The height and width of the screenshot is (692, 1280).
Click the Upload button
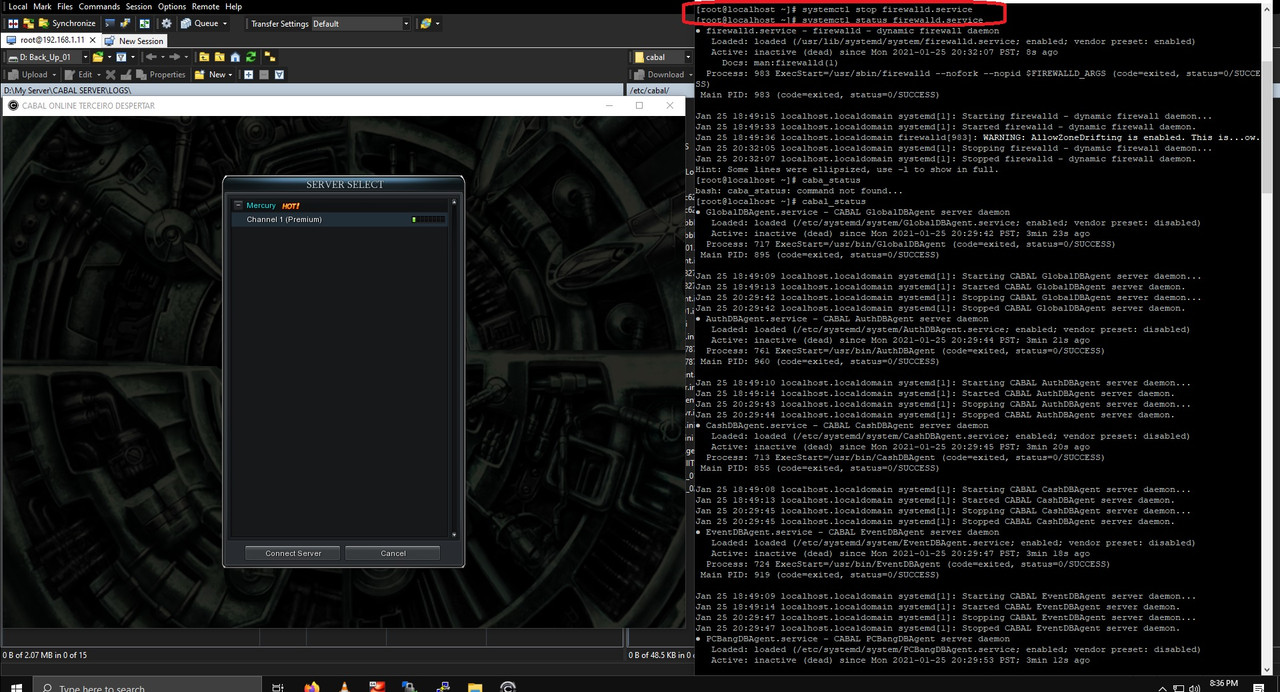pos(28,74)
